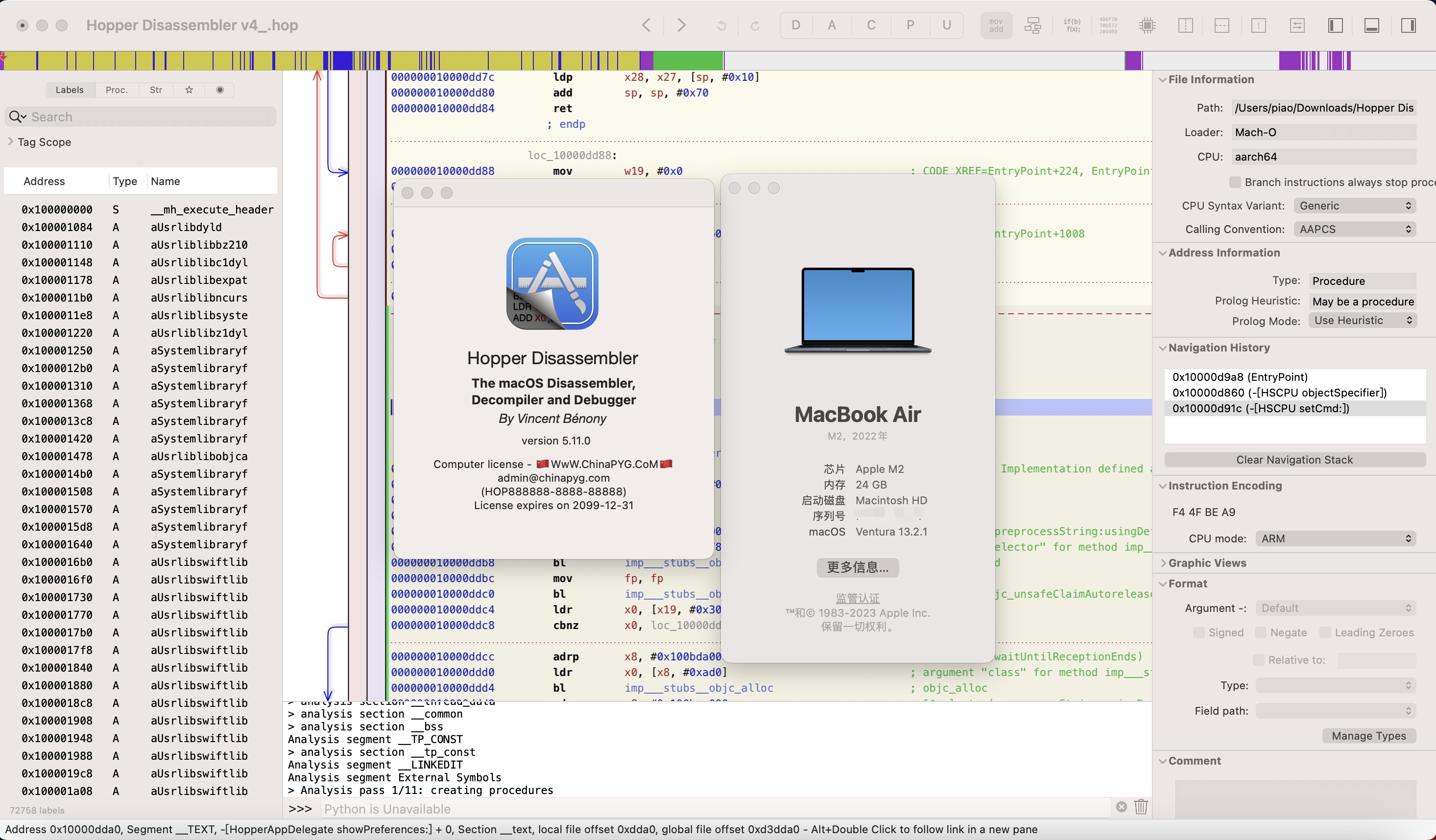Image resolution: width=1436 pixels, height=840 pixels.
Task: Toggle the bottom console panel icon
Action: (1372, 25)
